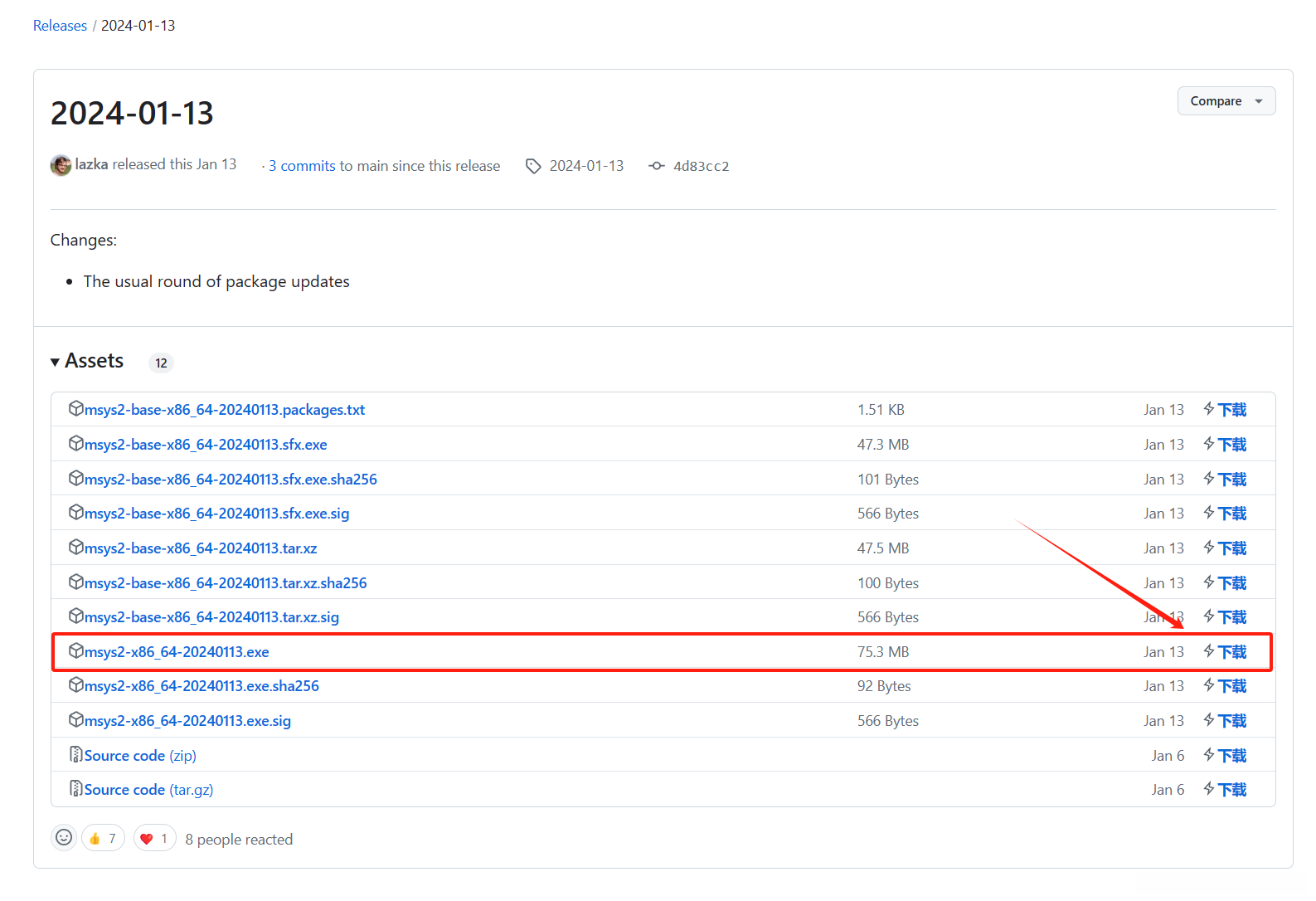Click the Assets count badge 12
The width and height of the screenshot is (1316, 901).
click(x=161, y=363)
